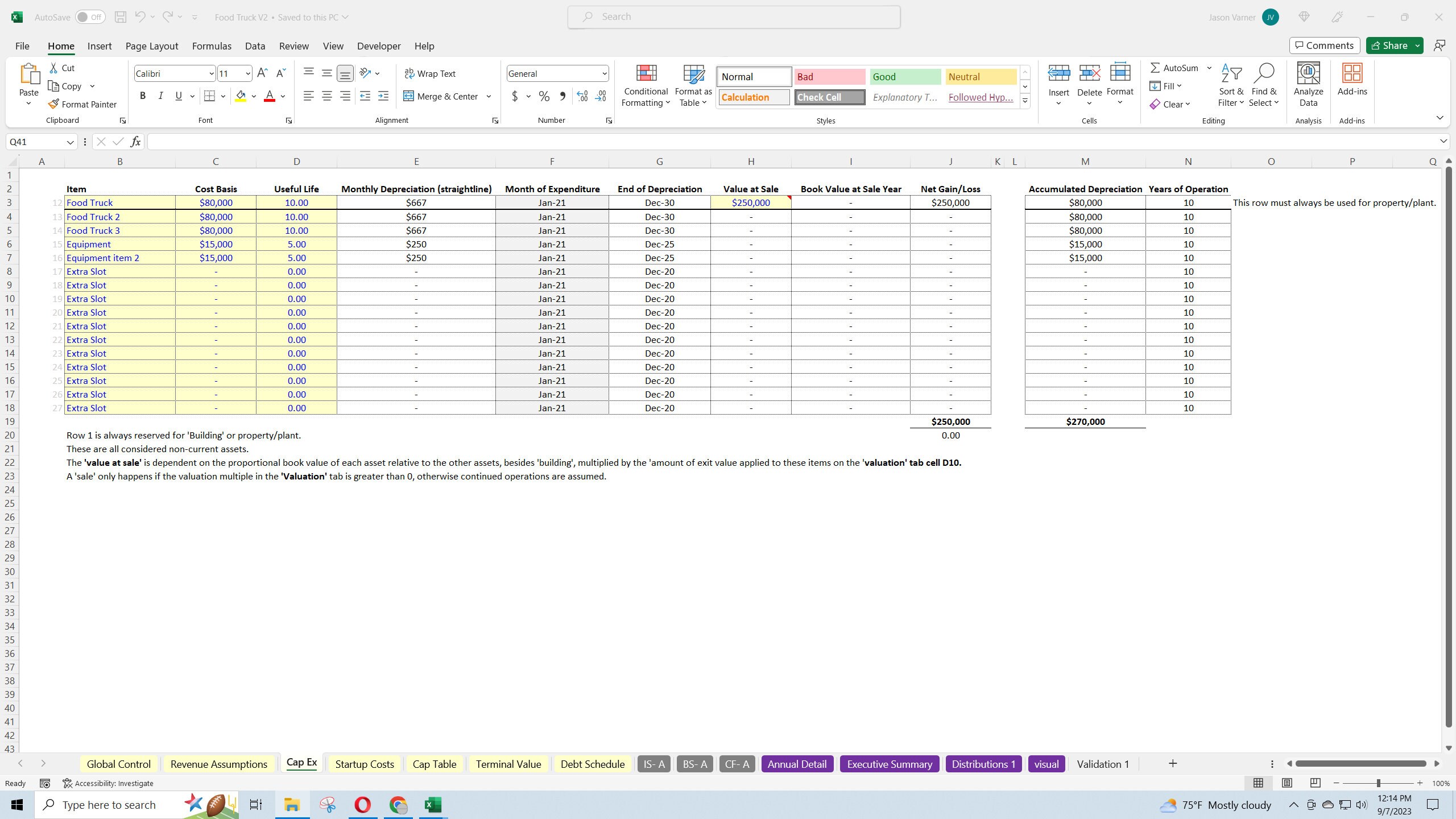Screen dimensions: 1456x819
Task: Click the Paste clipboard icon
Action: coord(28,74)
